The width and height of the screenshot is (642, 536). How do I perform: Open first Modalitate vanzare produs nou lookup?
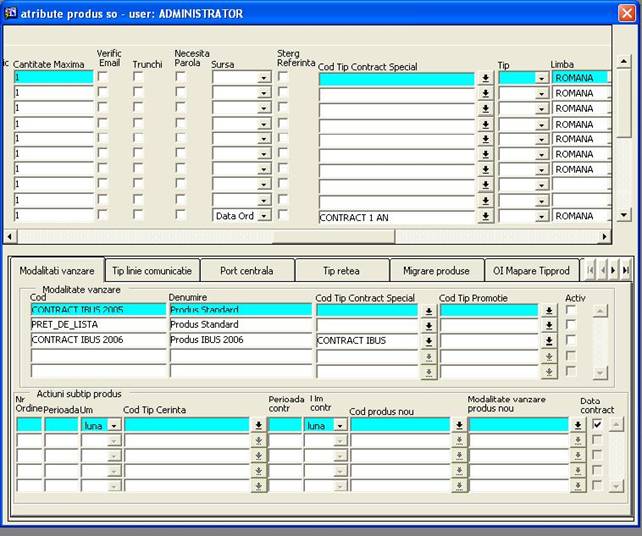[x=578, y=425]
